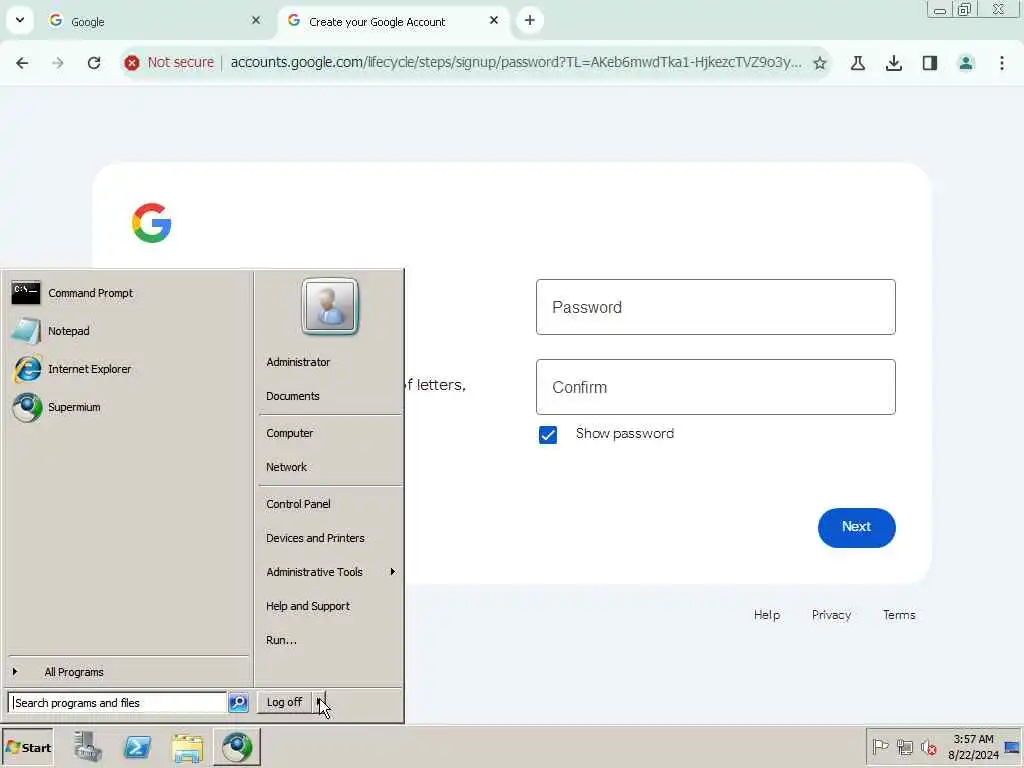
Task: Open the downloads icon in toolbar
Action: [894, 63]
